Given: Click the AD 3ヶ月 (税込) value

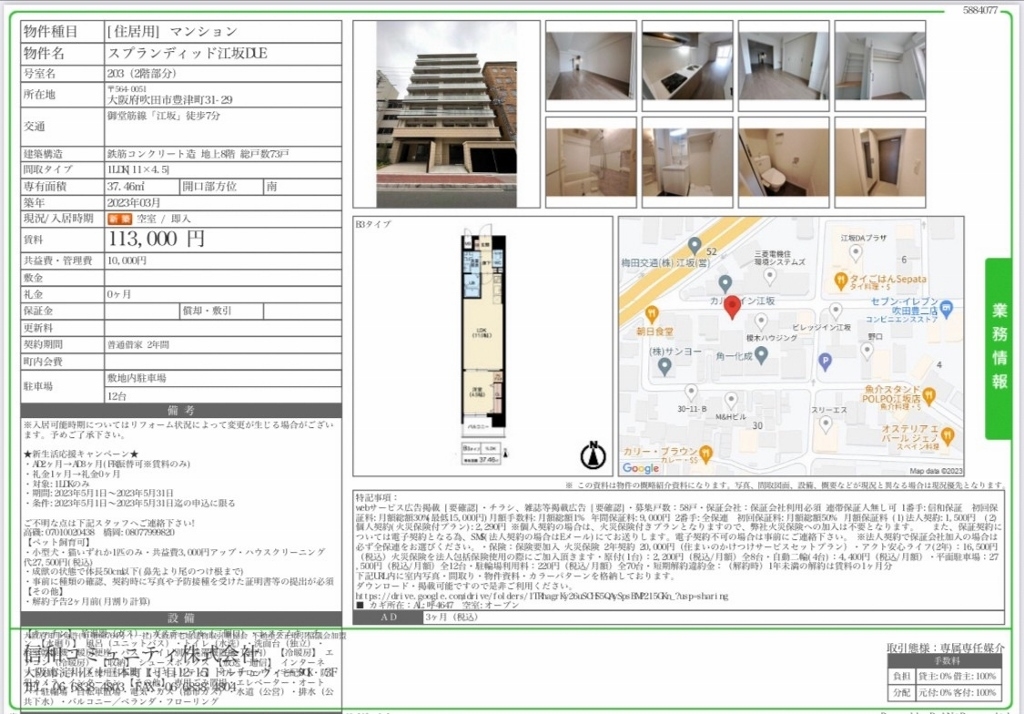Looking at the screenshot, I should [x=452, y=617].
